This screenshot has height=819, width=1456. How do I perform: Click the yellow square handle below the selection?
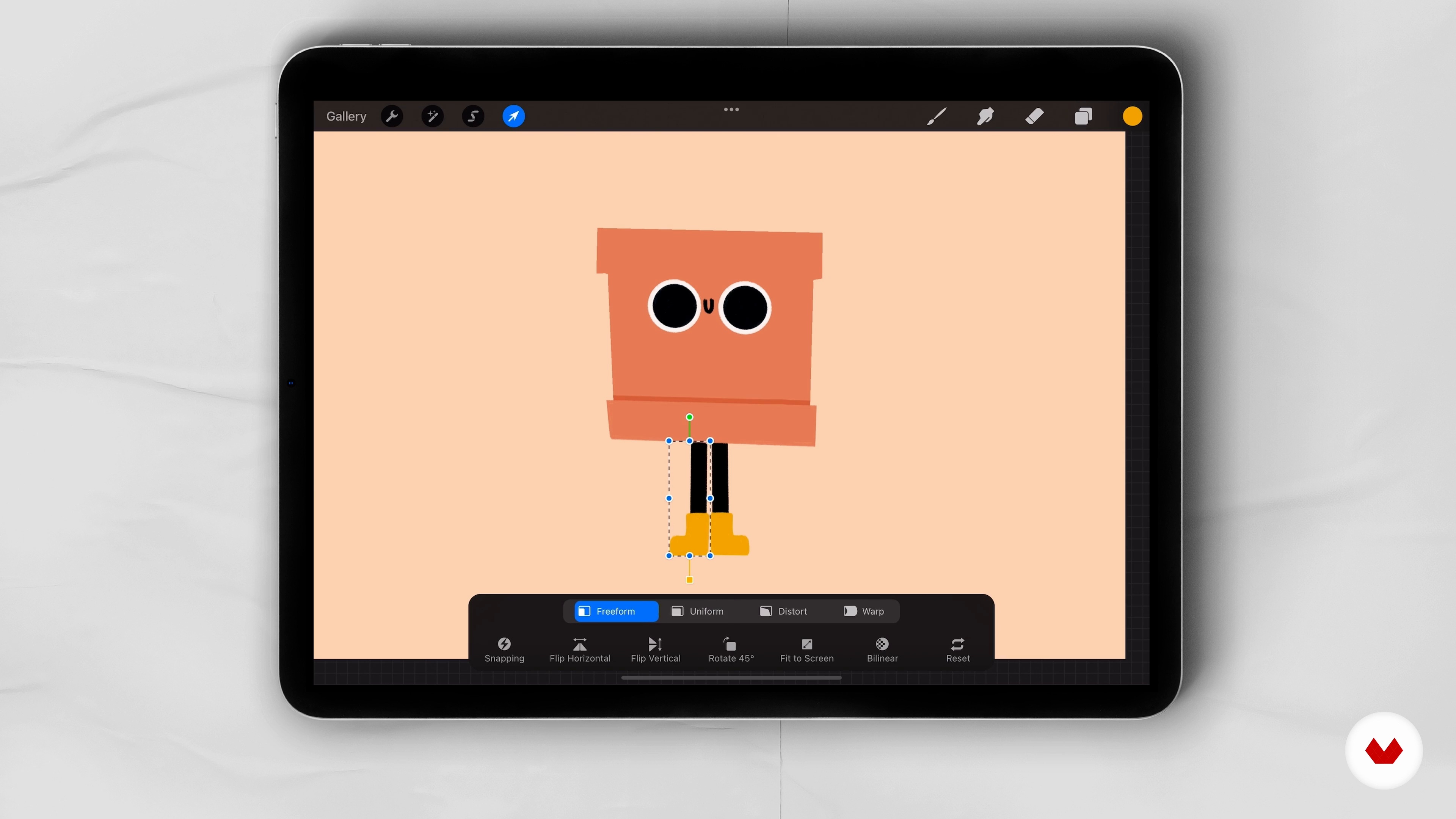(690, 580)
